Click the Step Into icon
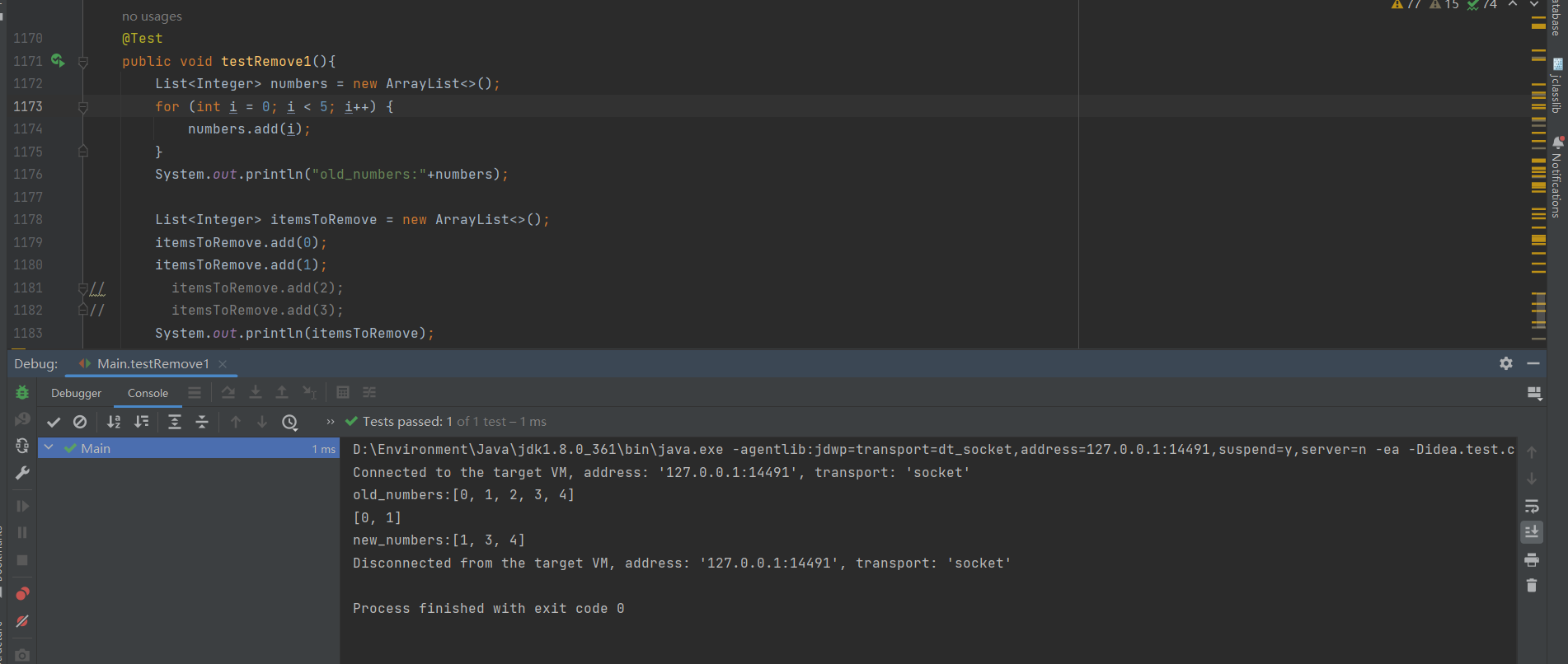Viewport: 1568px width, 664px height. [x=256, y=392]
